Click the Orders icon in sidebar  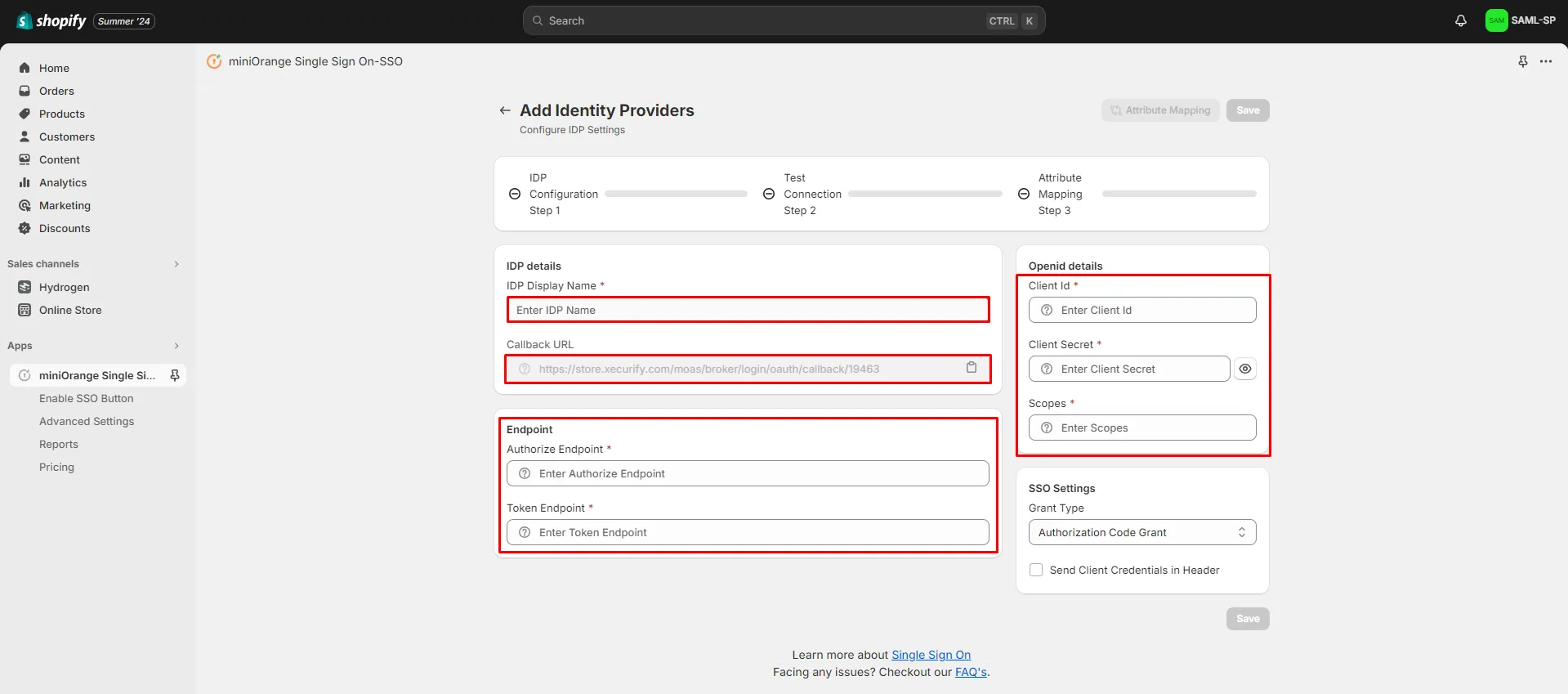[25, 91]
